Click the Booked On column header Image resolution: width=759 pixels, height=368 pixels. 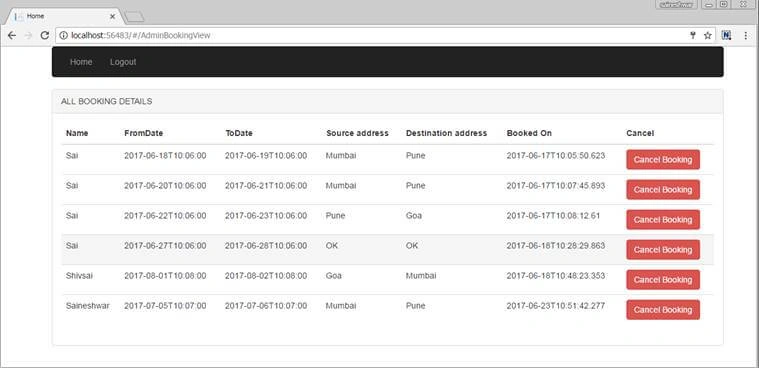coord(529,133)
